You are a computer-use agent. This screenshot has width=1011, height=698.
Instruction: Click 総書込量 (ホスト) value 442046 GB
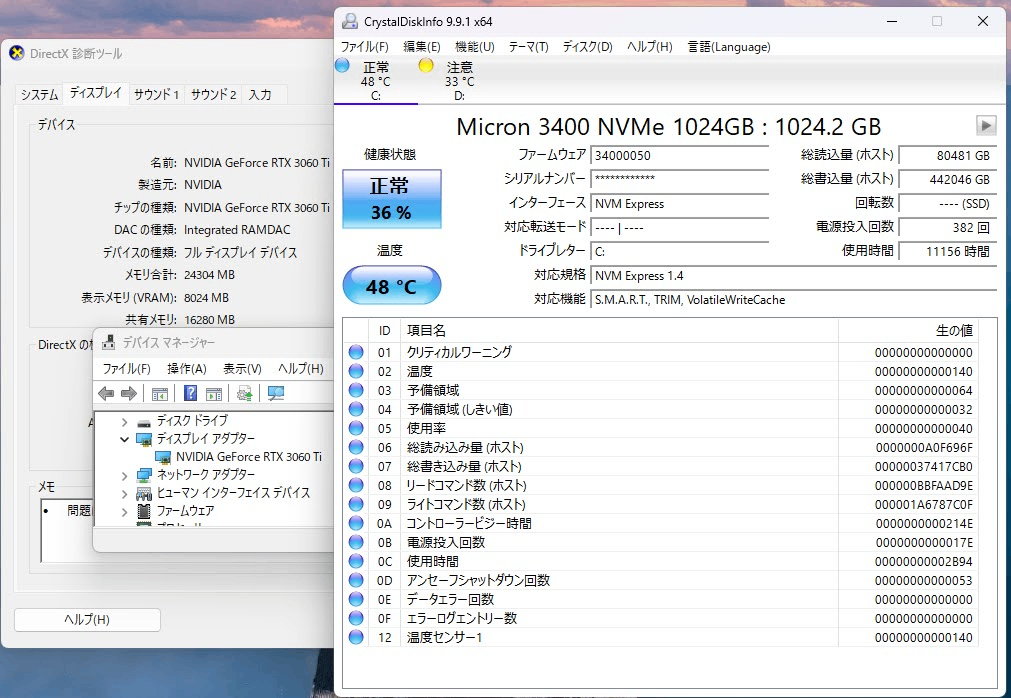[947, 179]
